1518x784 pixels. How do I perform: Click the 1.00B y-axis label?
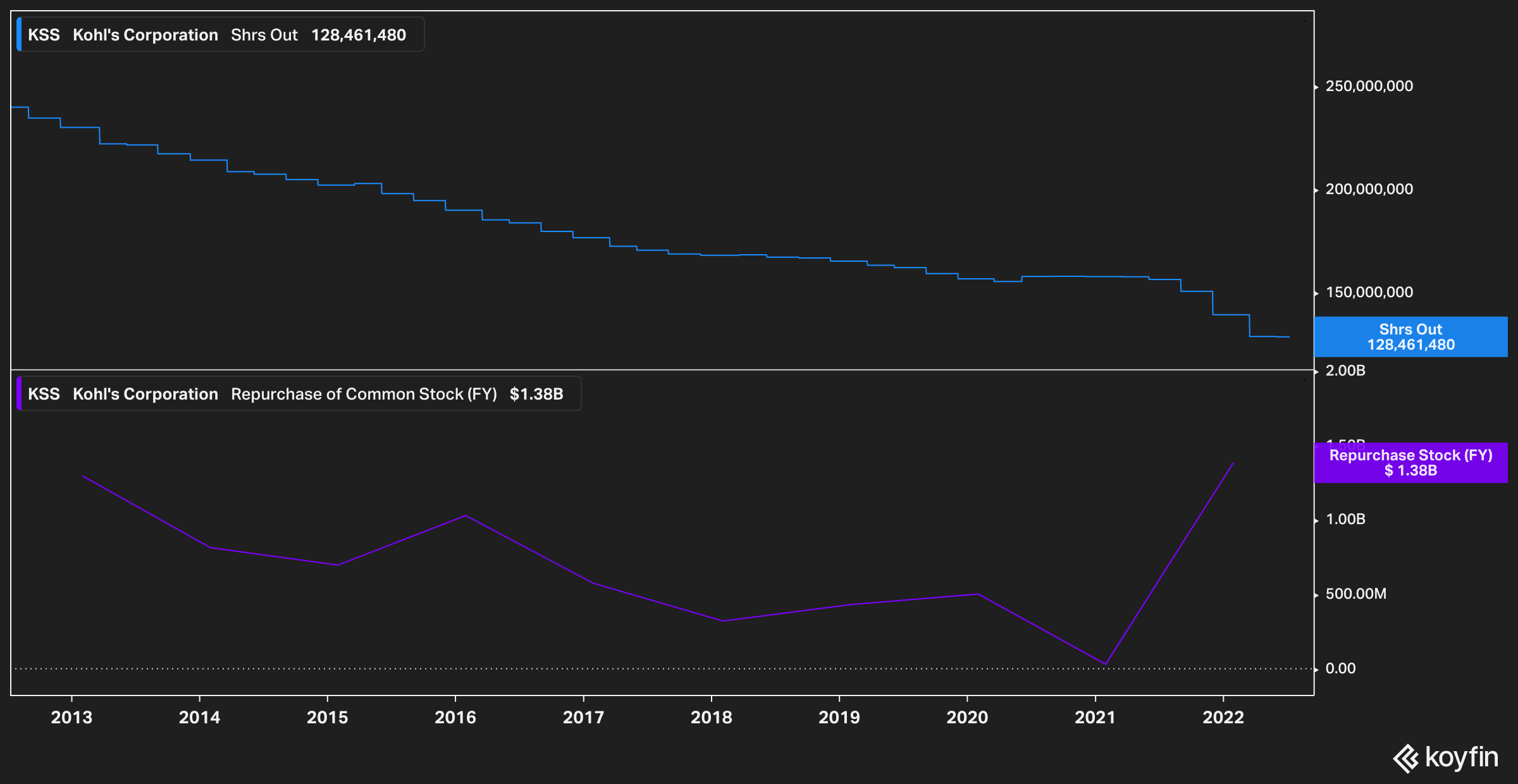[1345, 519]
